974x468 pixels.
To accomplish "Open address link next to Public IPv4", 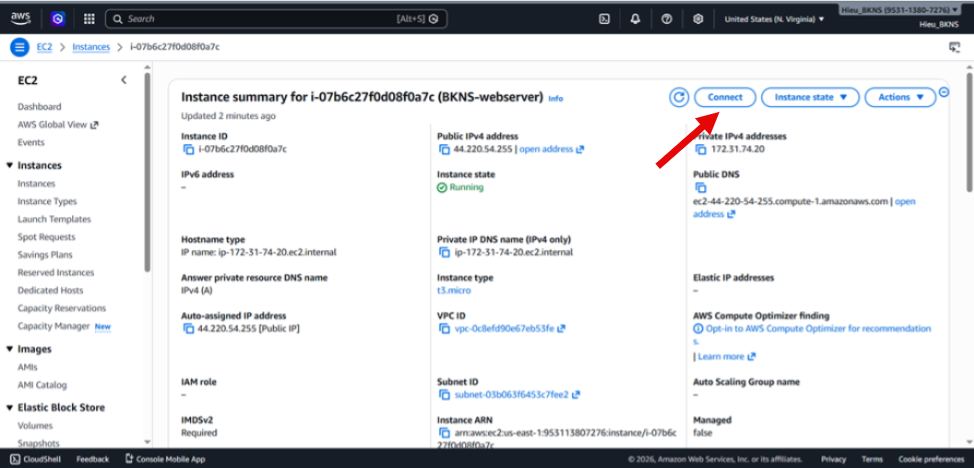I will point(552,149).
